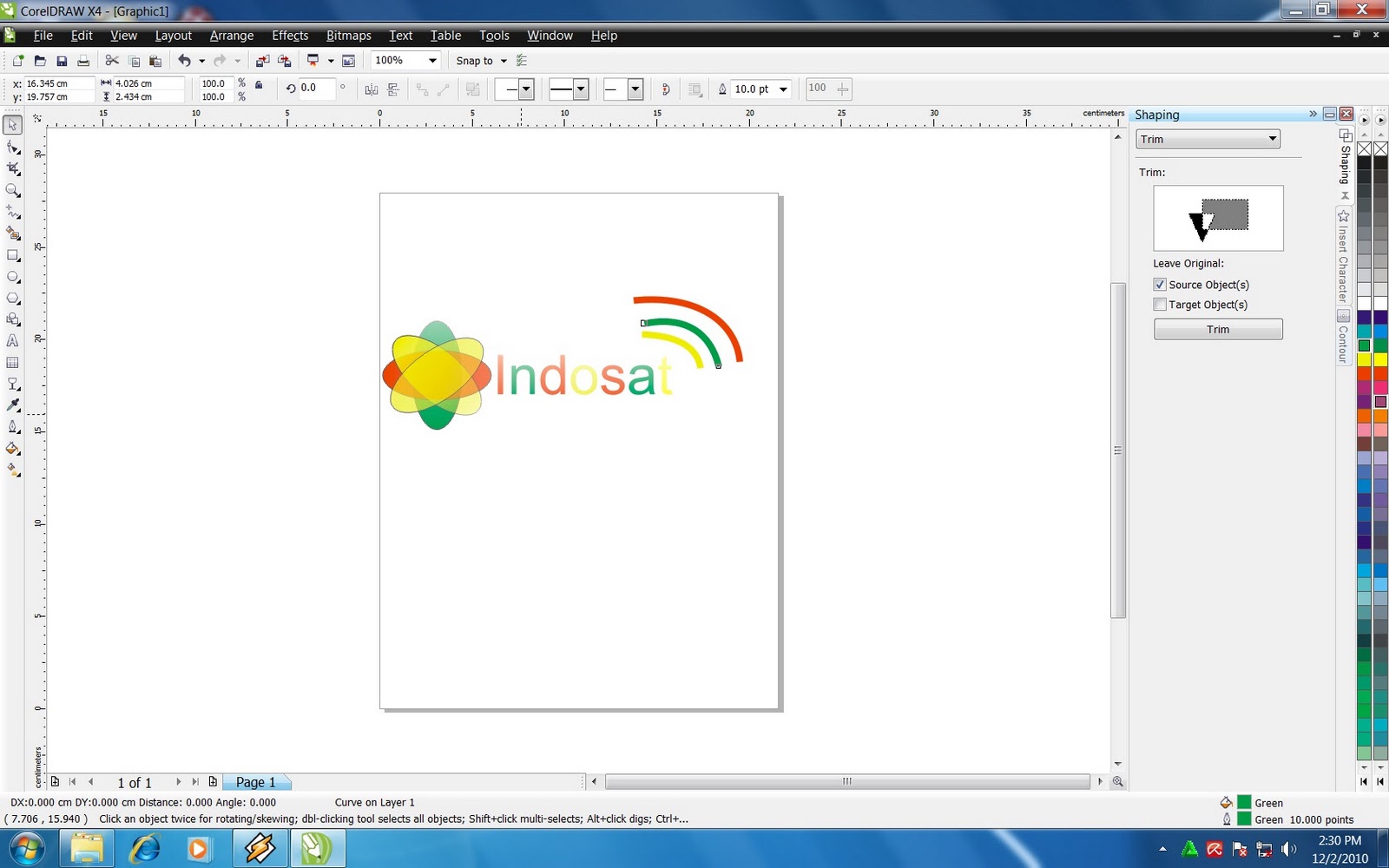Toggle the lock ratio padlock on property bar
This screenshot has height=868, width=1389.
pyautogui.click(x=257, y=84)
